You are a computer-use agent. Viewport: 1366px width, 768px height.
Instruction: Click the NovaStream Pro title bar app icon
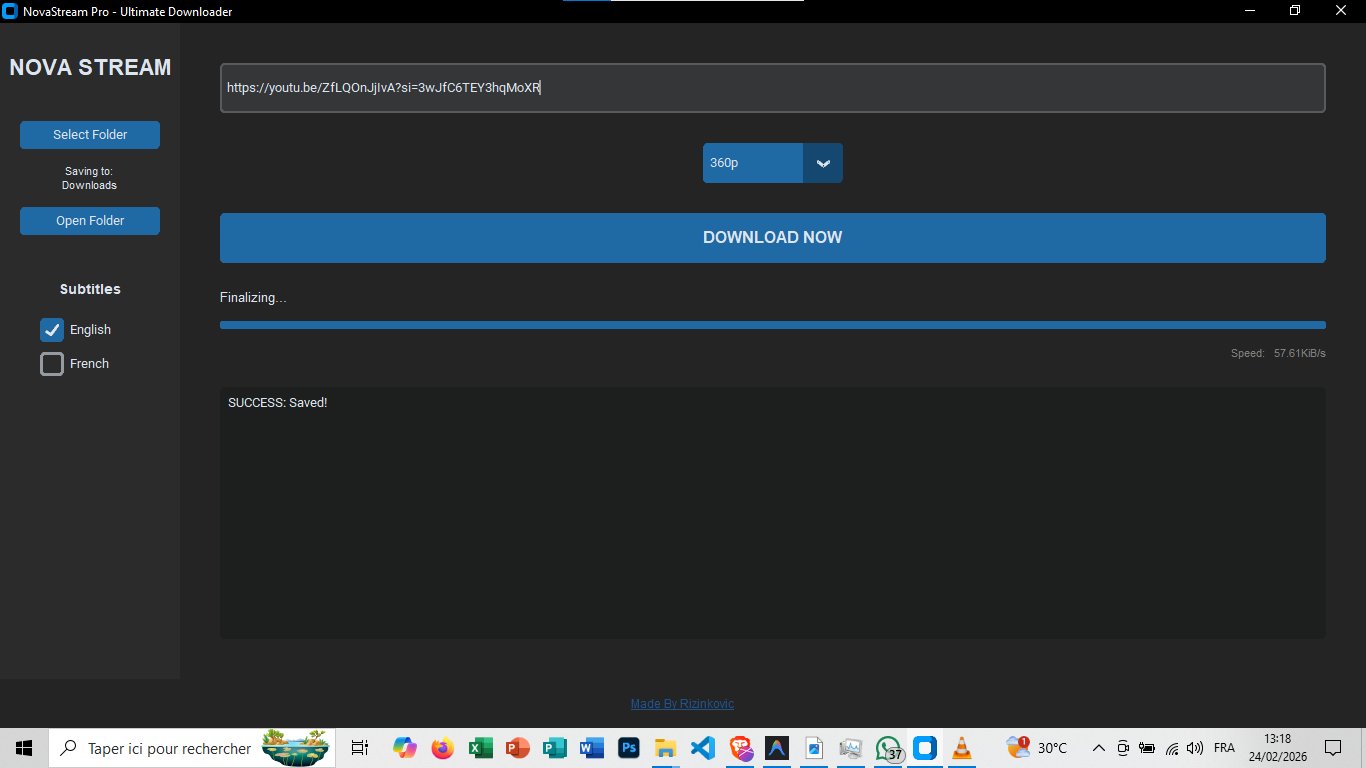coord(11,11)
